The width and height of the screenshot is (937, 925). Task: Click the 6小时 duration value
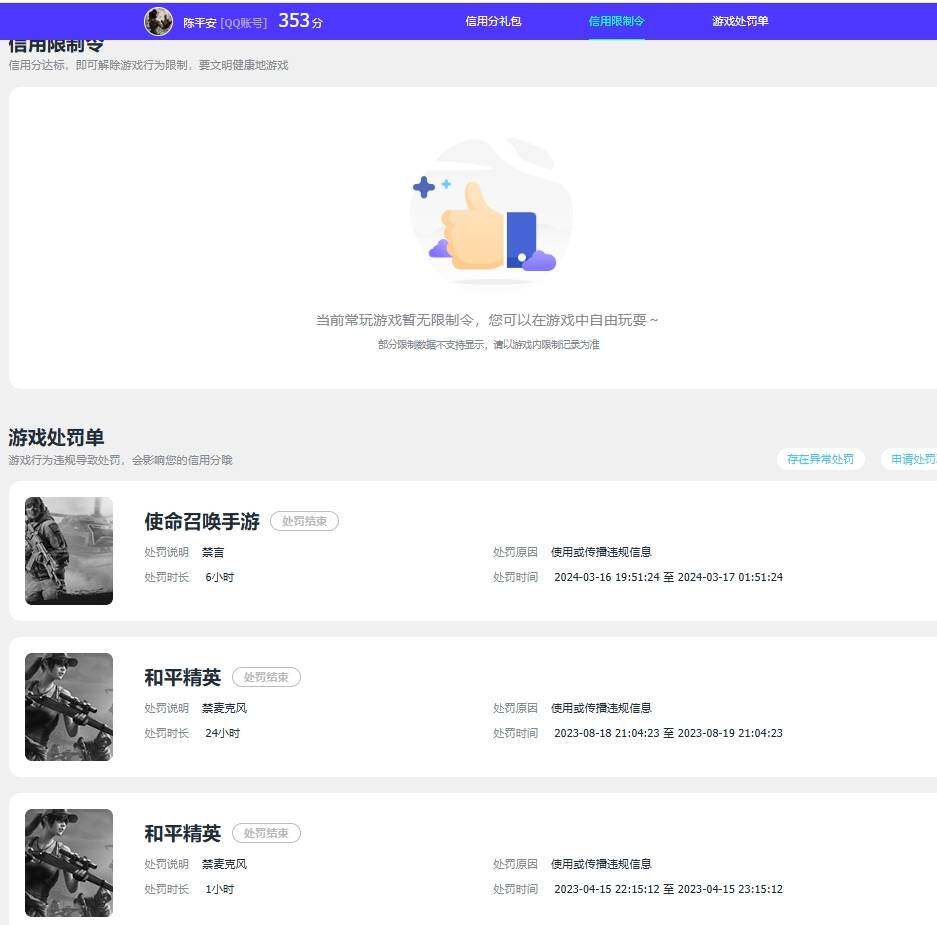coord(219,577)
